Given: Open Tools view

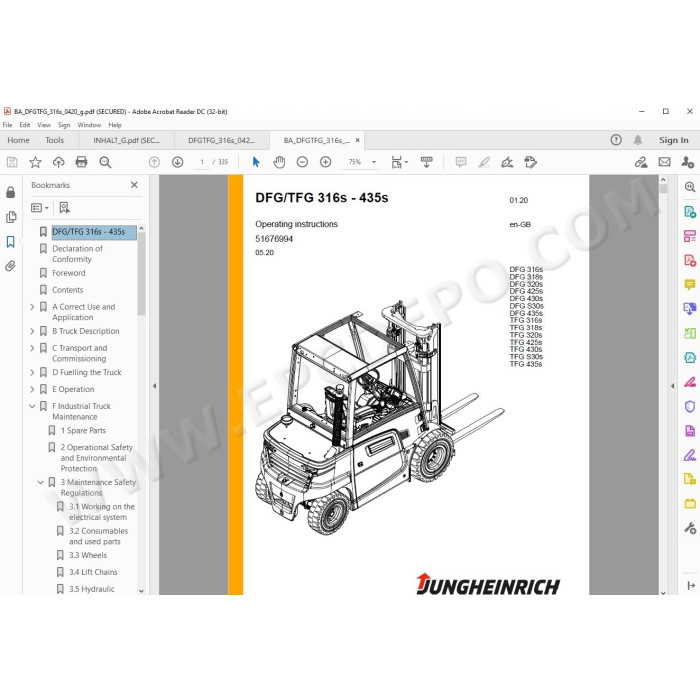Looking at the screenshot, I should tap(54, 140).
